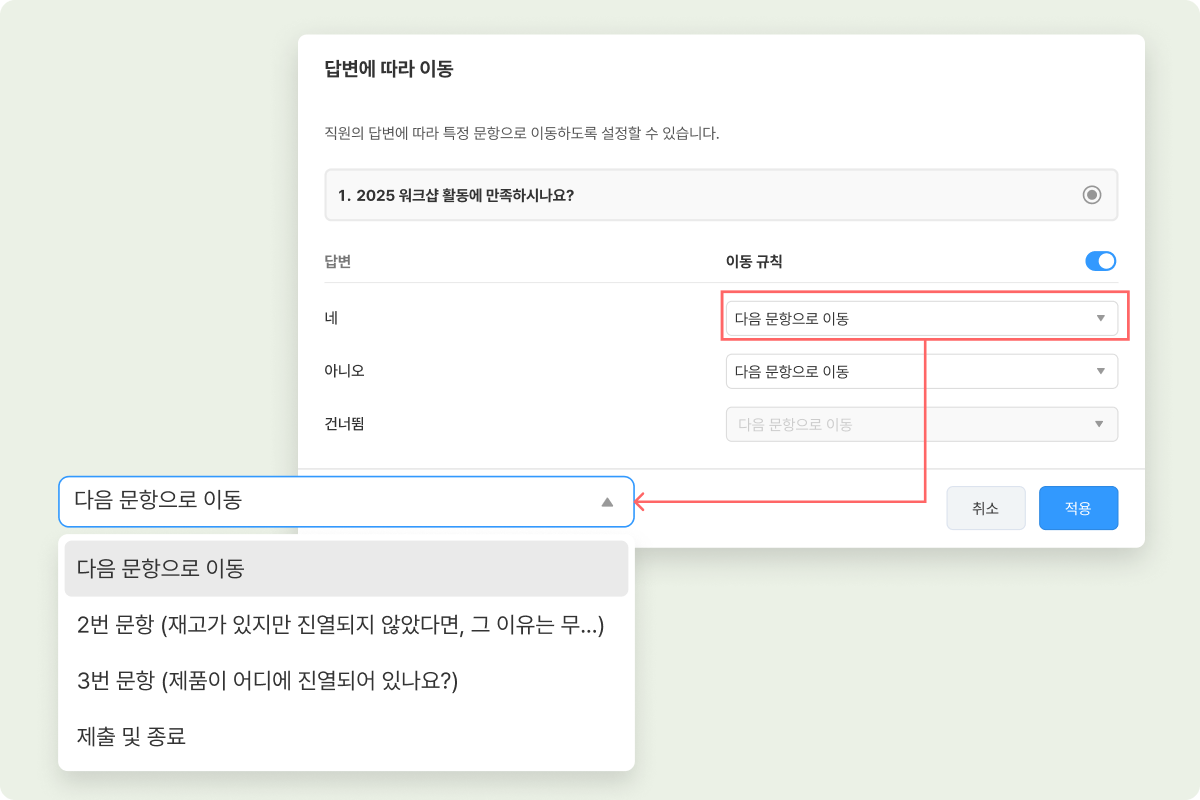Toggle the 이동 규칙 switch
Viewport: 1200px width, 800px height.
tap(1100, 261)
